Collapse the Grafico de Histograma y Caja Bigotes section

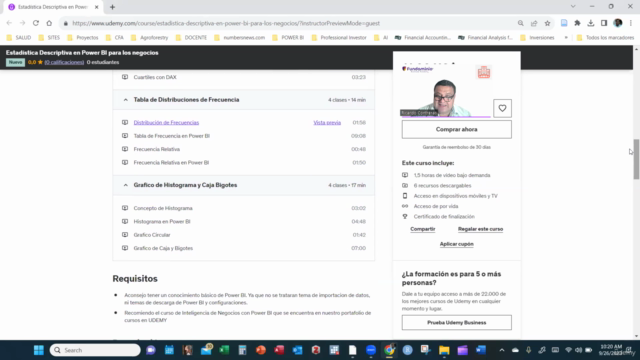[x=125, y=185]
